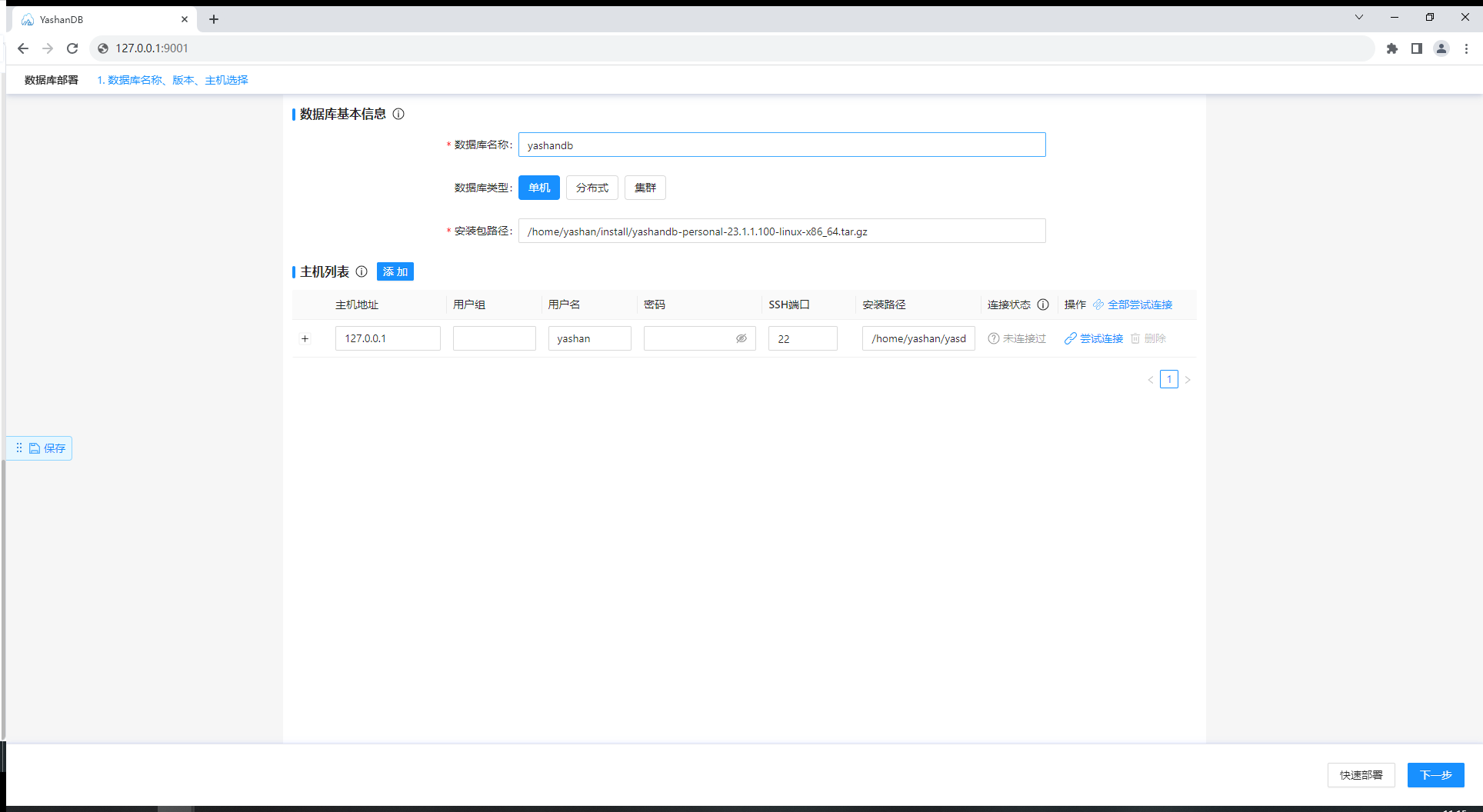Click the 主机地址 column header

[x=357, y=304]
